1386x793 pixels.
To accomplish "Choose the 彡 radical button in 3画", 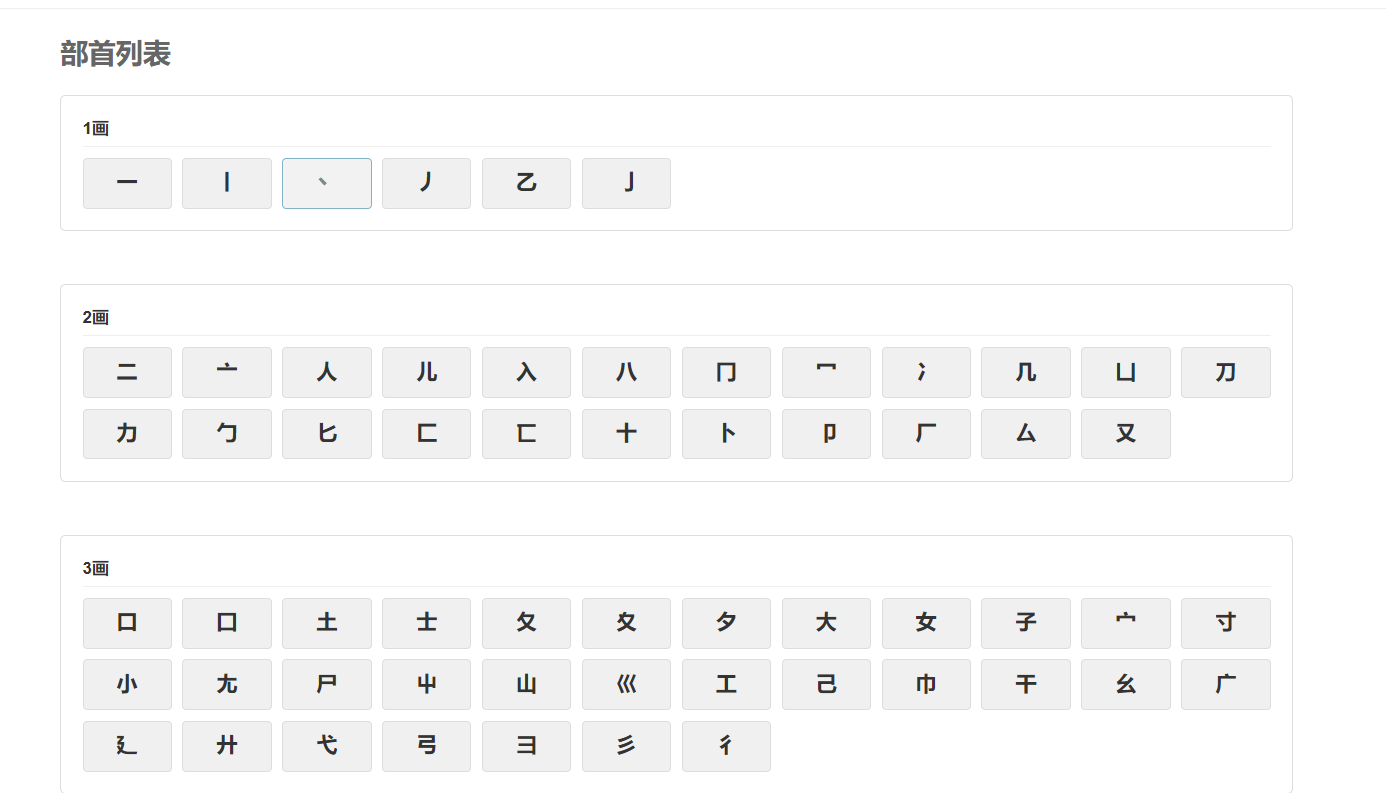I will (x=626, y=746).
